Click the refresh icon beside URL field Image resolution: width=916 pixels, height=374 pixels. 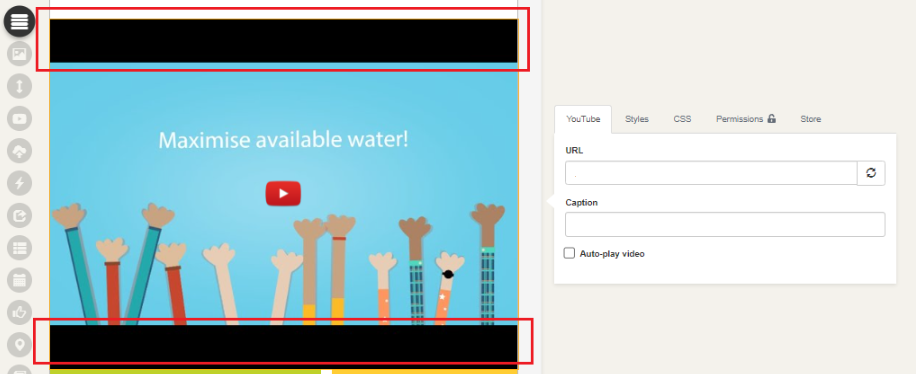click(x=871, y=173)
